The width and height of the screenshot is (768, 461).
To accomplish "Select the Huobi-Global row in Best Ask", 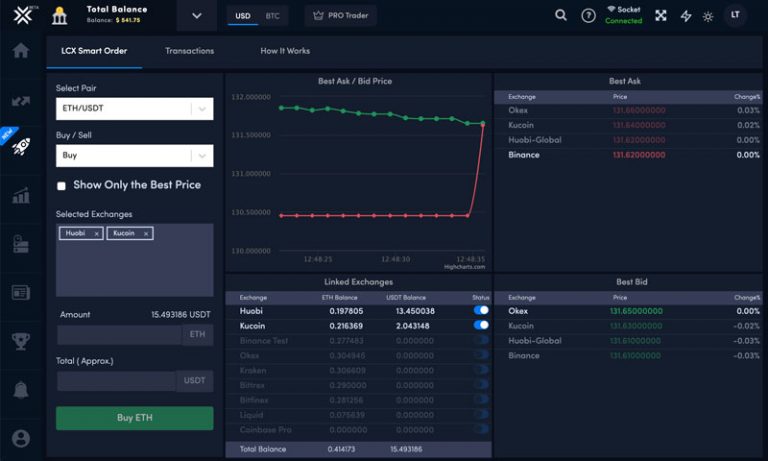I will point(628,140).
